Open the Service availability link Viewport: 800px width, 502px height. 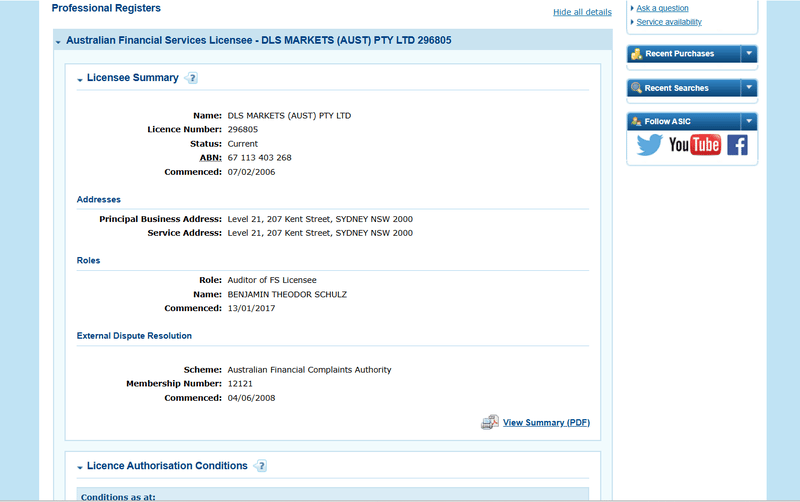coord(669,22)
